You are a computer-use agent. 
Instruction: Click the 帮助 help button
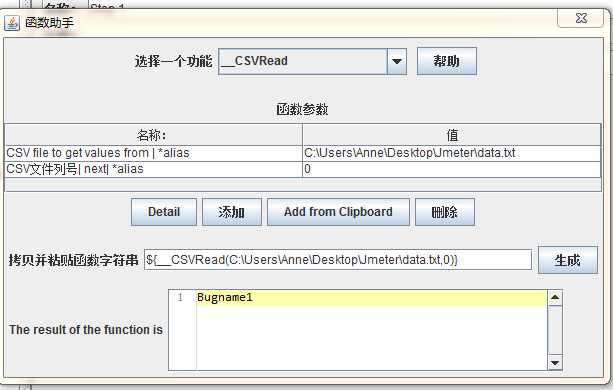(x=447, y=61)
